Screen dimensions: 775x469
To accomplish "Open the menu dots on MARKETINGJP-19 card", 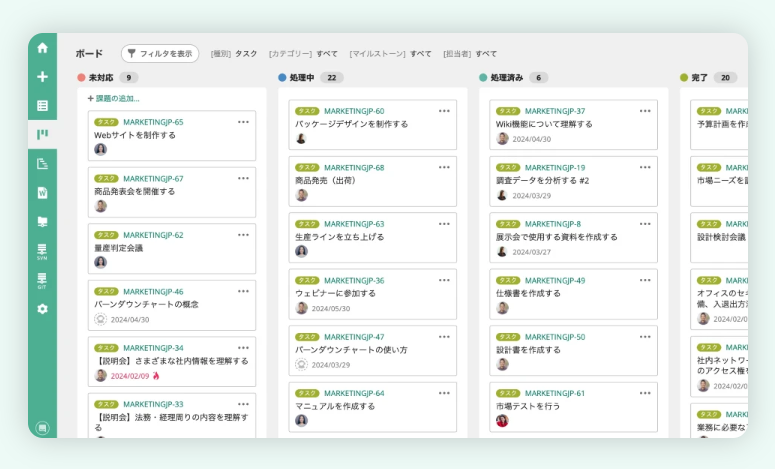I will click(645, 168).
